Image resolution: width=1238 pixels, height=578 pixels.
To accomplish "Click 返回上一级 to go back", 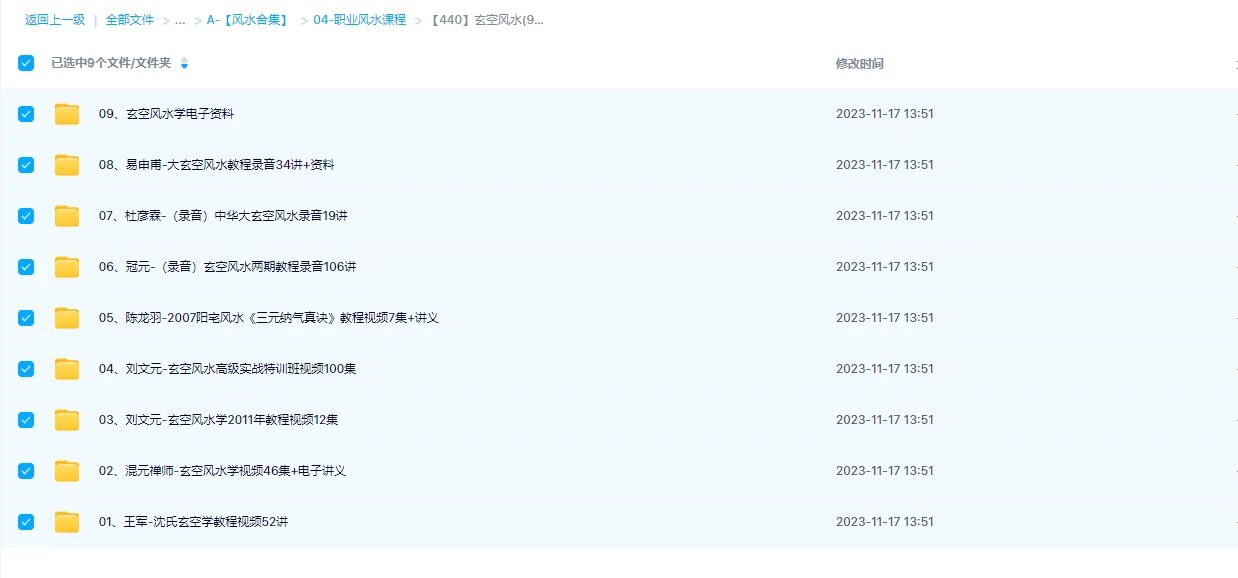I will click(x=55, y=20).
